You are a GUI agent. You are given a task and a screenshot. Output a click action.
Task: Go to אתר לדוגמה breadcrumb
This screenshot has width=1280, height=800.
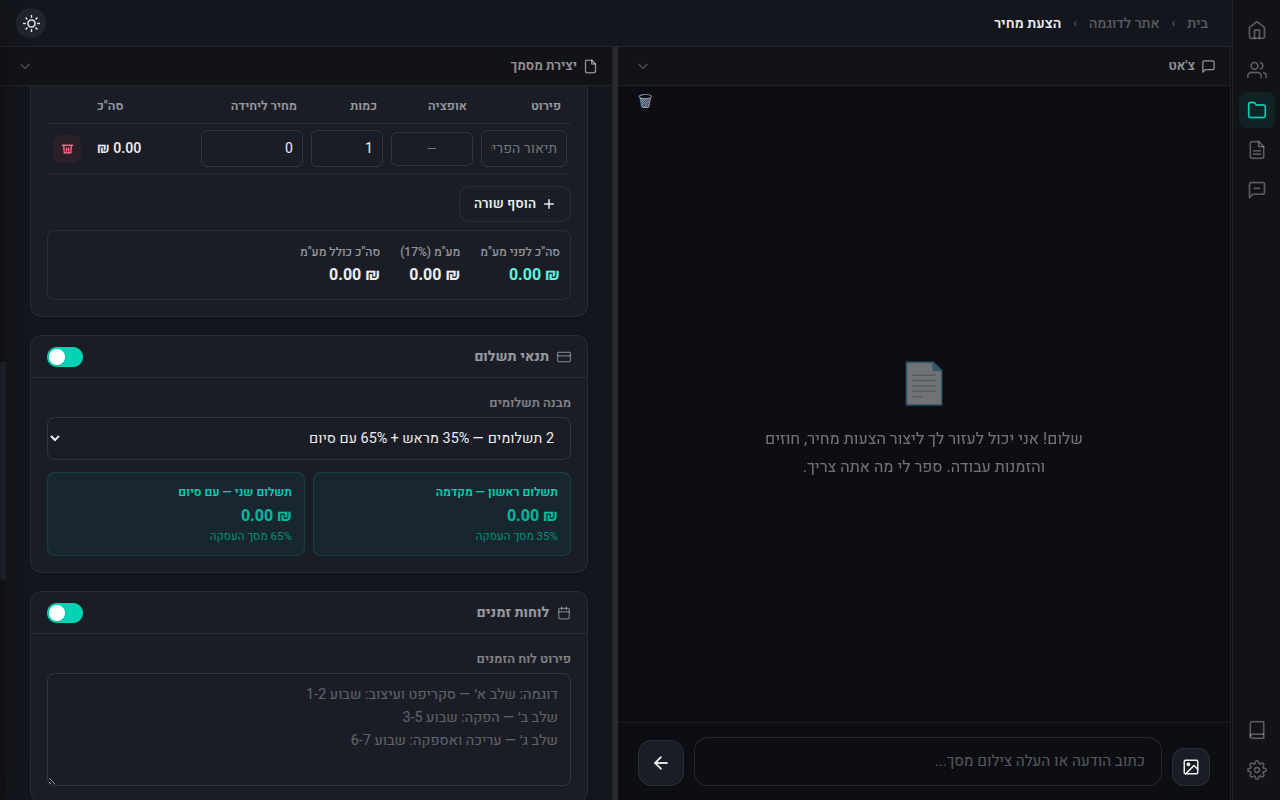[1123, 23]
